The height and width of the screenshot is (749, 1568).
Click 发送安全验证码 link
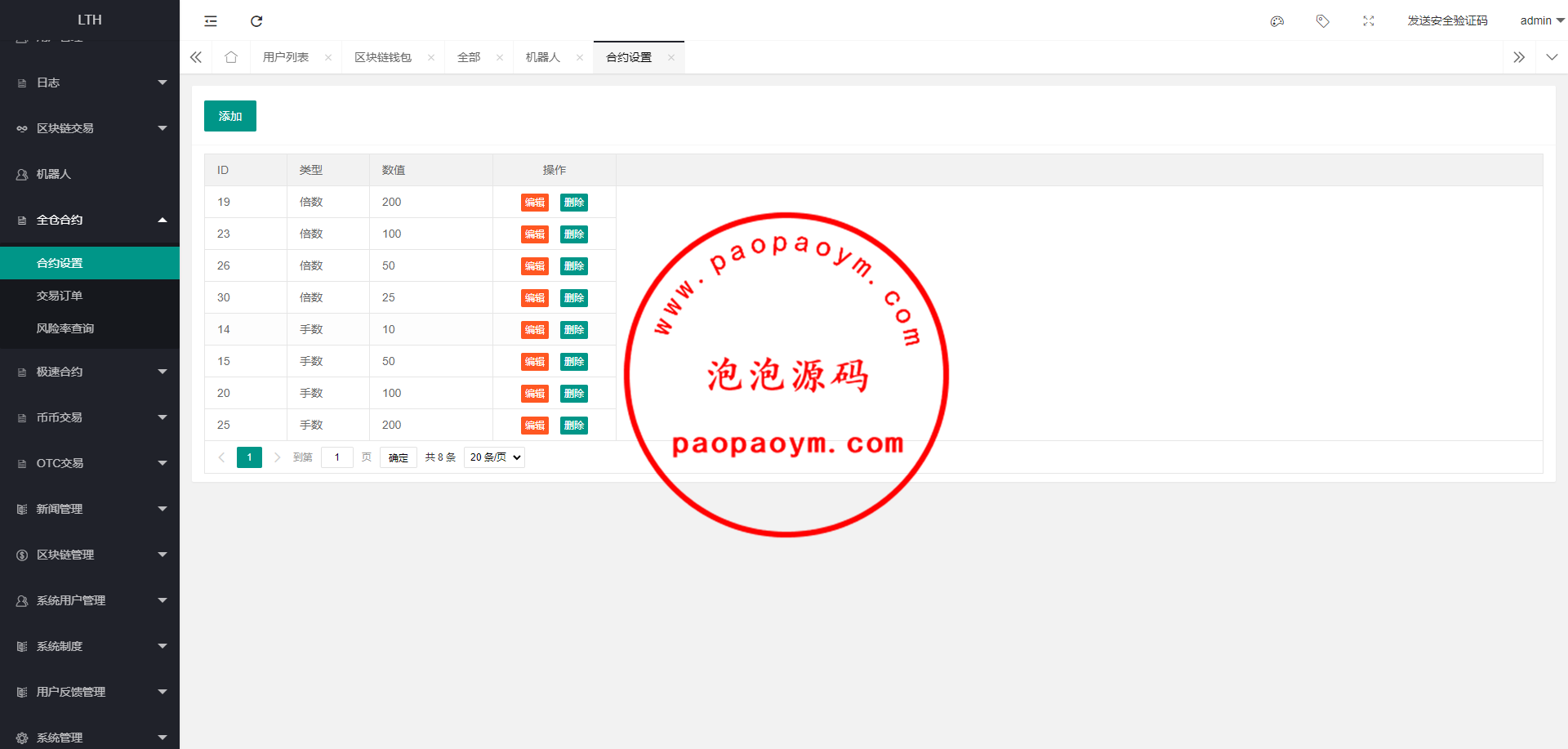[1447, 21]
